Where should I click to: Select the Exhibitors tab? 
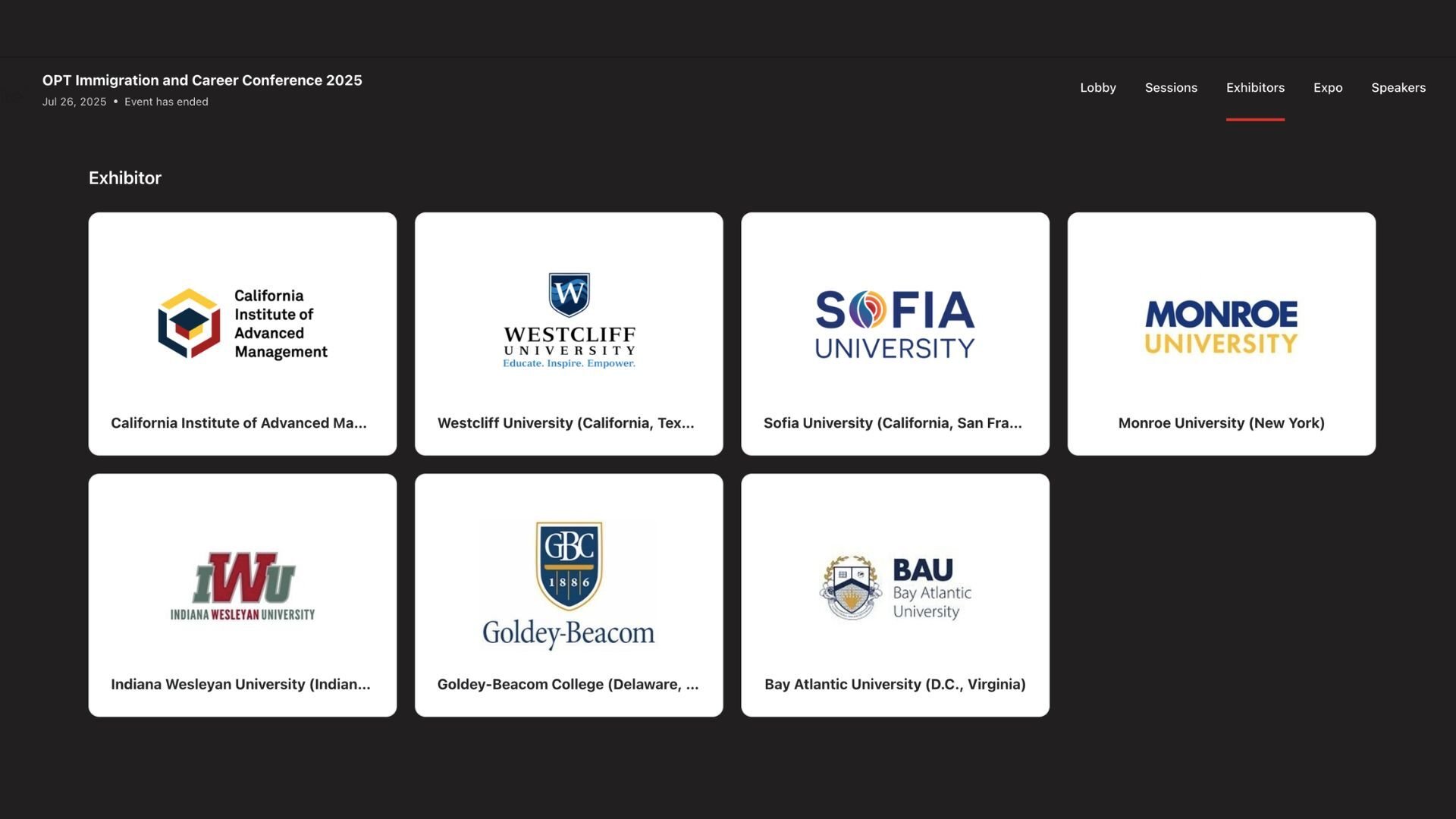(1255, 88)
